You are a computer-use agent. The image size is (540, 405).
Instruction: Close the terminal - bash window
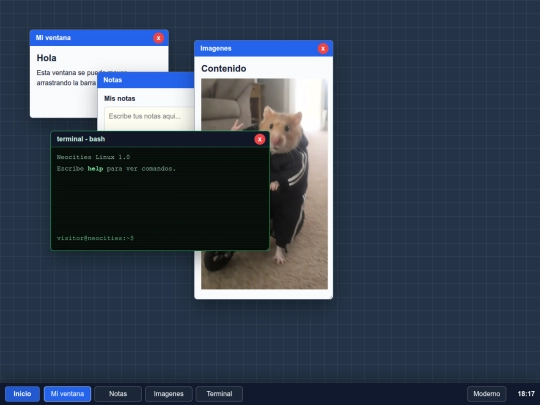pyautogui.click(x=260, y=139)
